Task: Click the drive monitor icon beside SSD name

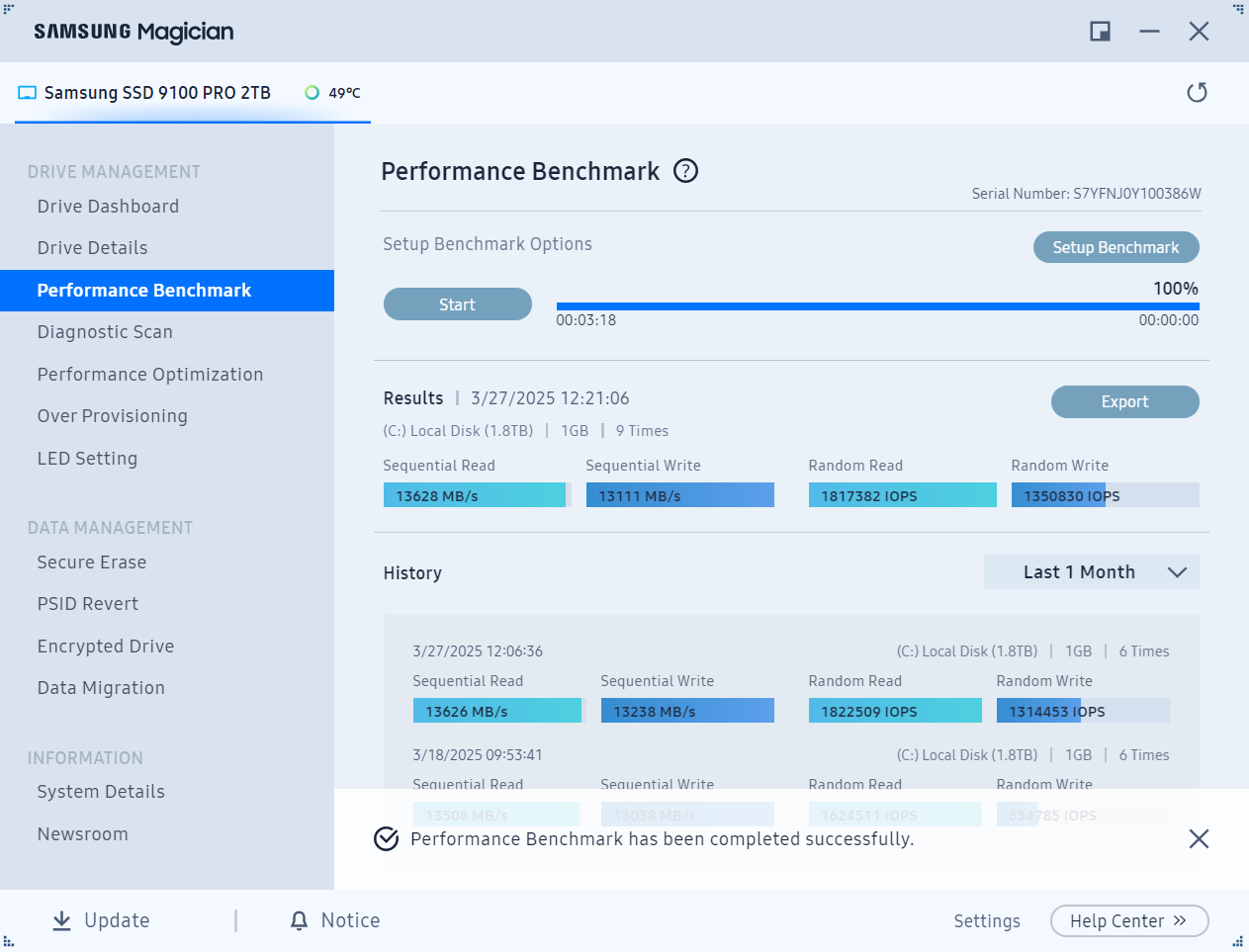Action: (27, 93)
